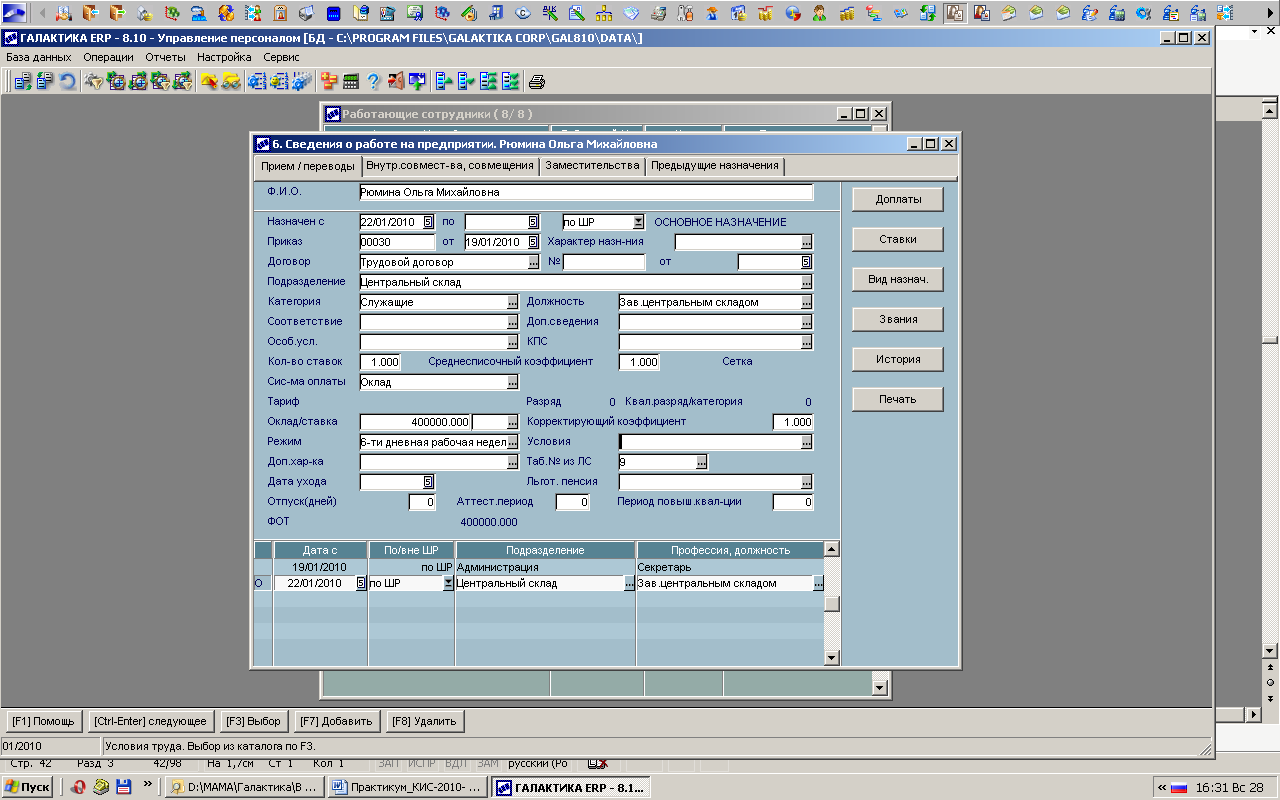Viewport: 1280px width, 800px height.
Task: Click in the Ф.И.О. input field
Action: click(586, 192)
